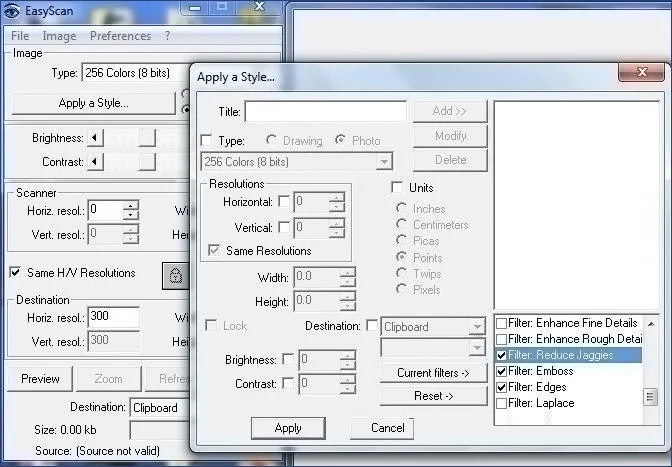Open the empty dropdown below Clipboard
The width and height of the screenshot is (672, 467).
[477, 347]
